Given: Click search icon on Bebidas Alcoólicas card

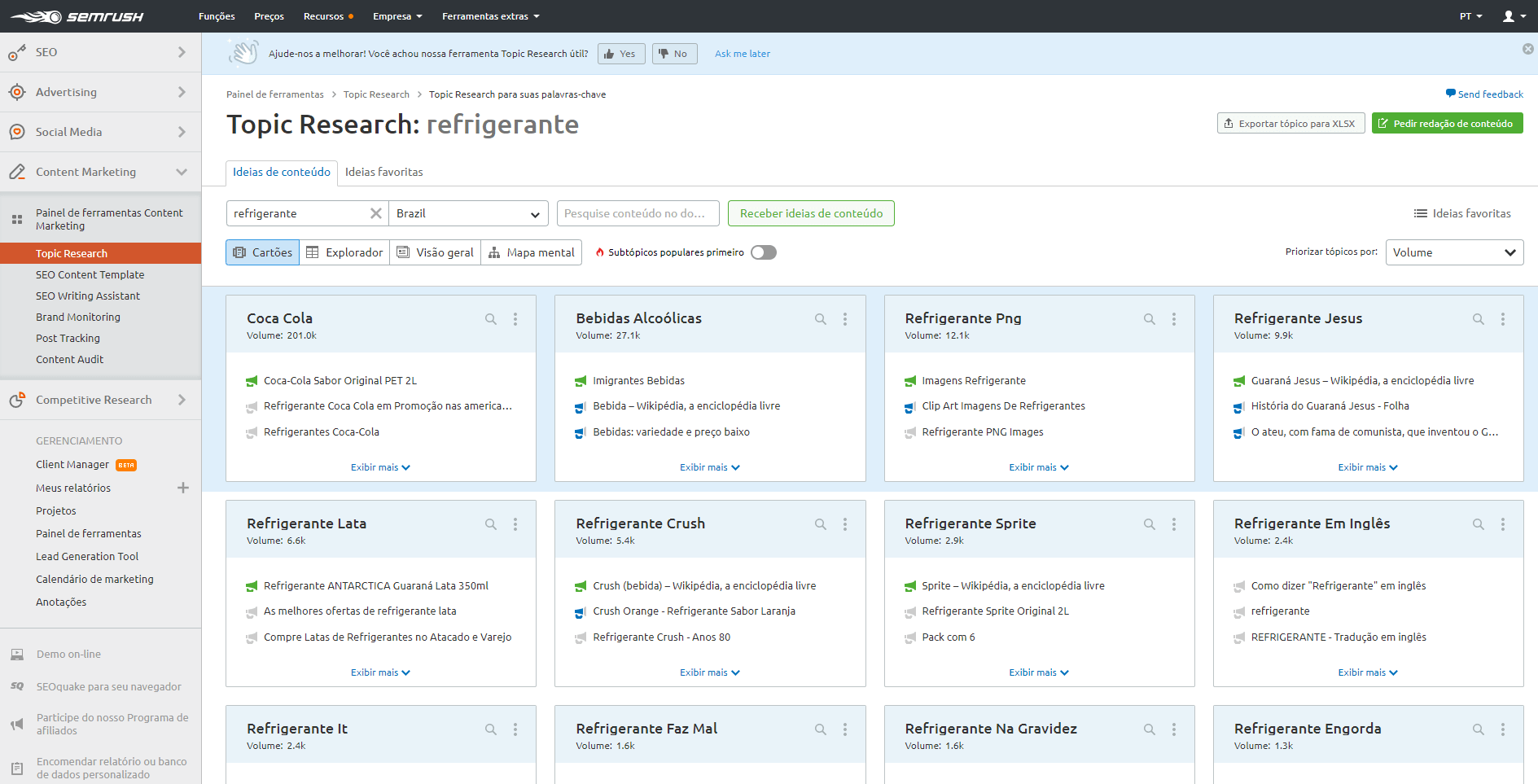Looking at the screenshot, I should tap(821, 319).
